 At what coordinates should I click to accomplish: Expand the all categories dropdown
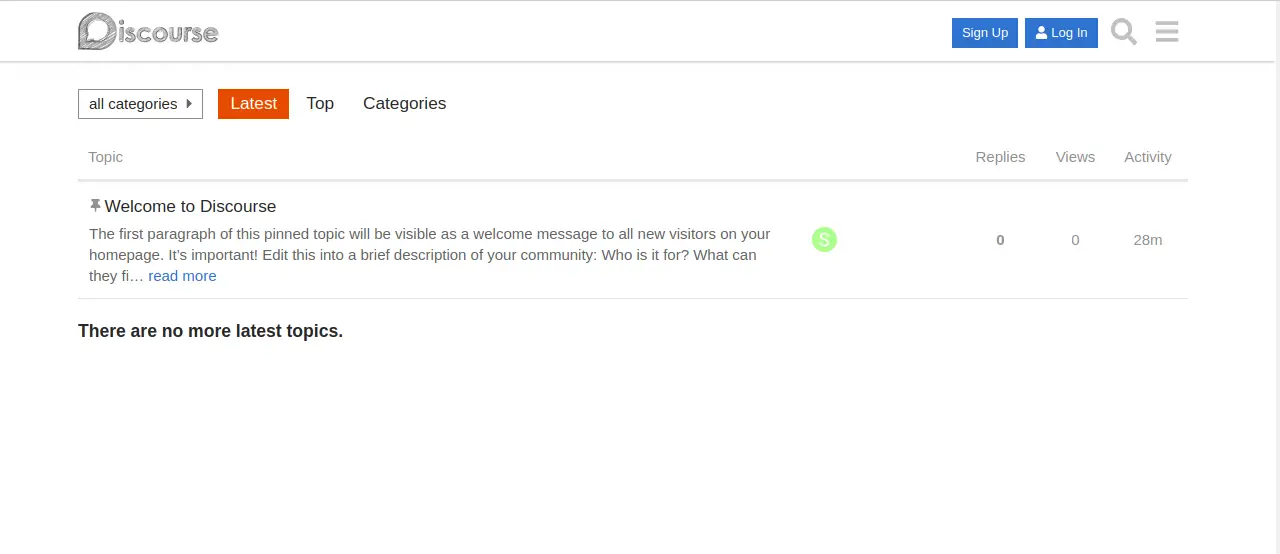[x=140, y=104]
